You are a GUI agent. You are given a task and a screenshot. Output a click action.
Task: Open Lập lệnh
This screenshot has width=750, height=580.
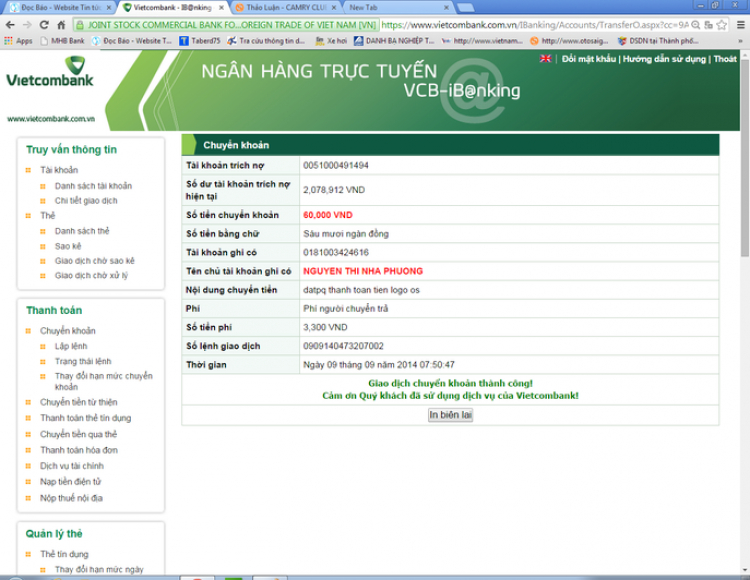coord(71,346)
